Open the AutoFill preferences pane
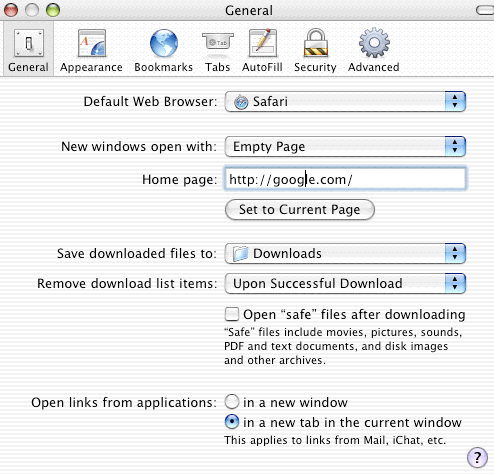494x474 pixels. click(x=262, y=50)
